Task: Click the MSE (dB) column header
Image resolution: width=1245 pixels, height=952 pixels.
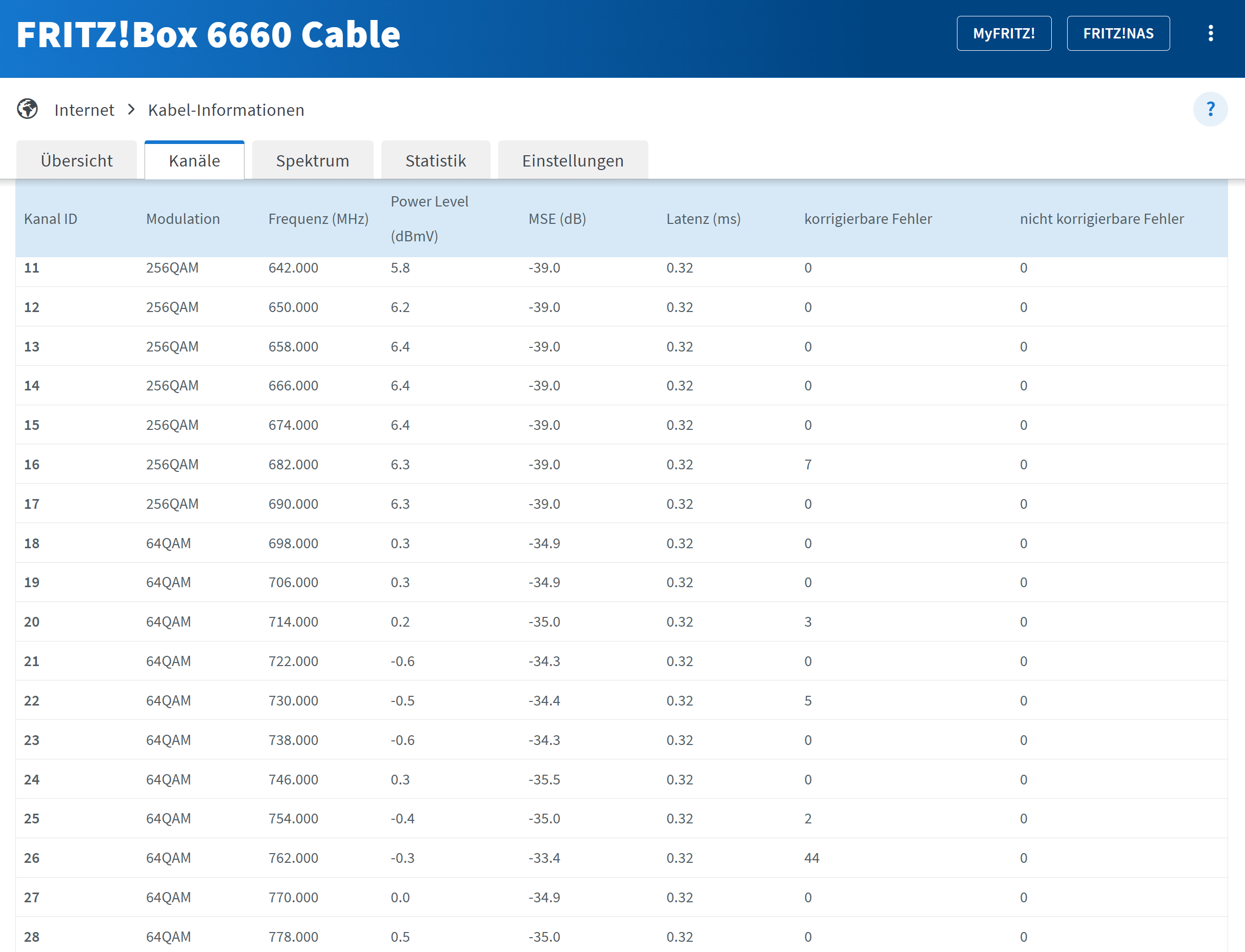Action: pyautogui.click(x=557, y=219)
